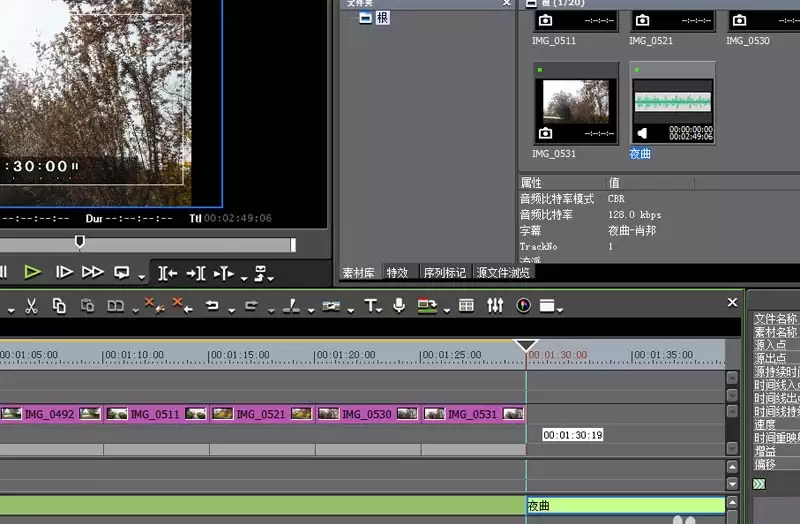Image resolution: width=800 pixels, height=524 pixels.
Task: Open the audio mixer sliders icon
Action: click(495, 306)
